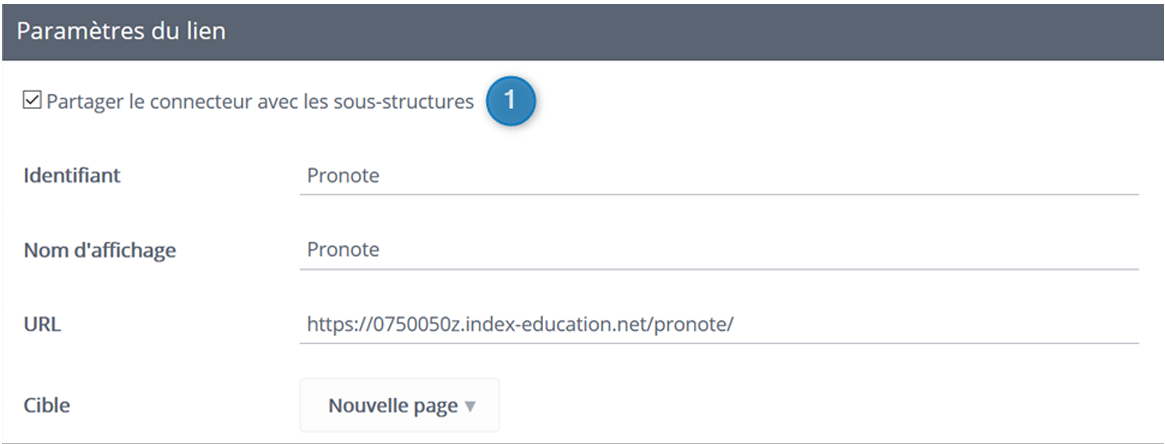This screenshot has width=1165, height=444.
Task: Click the "Paramètres du lien" header title
Action: [x=121, y=31]
